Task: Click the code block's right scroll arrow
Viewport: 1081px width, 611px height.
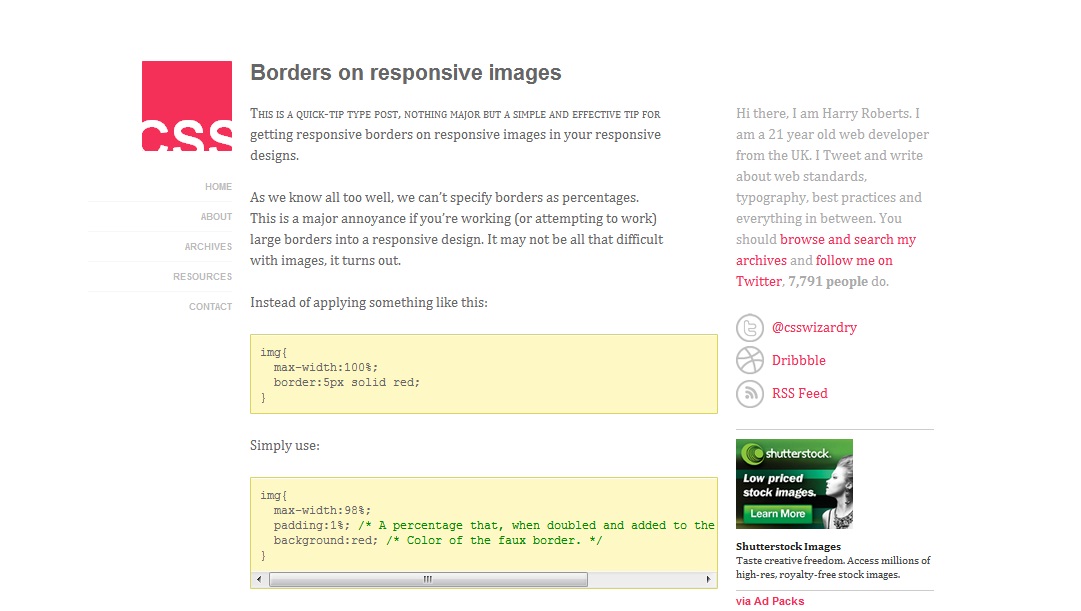Action: coord(709,580)
